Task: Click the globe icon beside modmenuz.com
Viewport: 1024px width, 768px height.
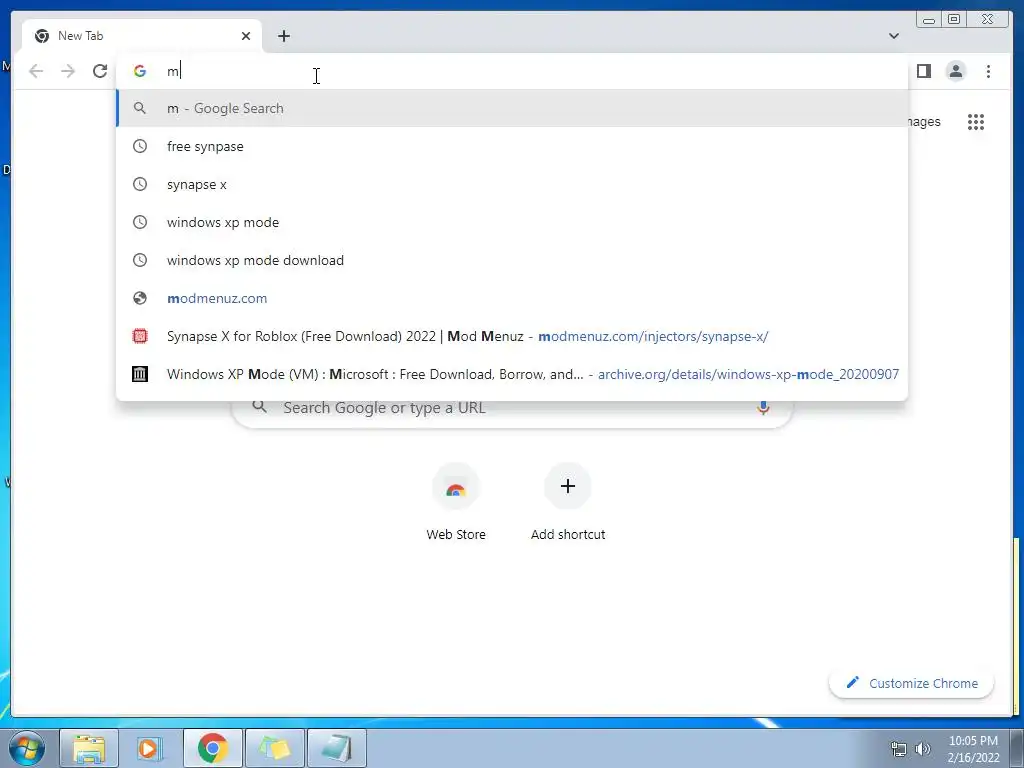Action: click(140, 298)
